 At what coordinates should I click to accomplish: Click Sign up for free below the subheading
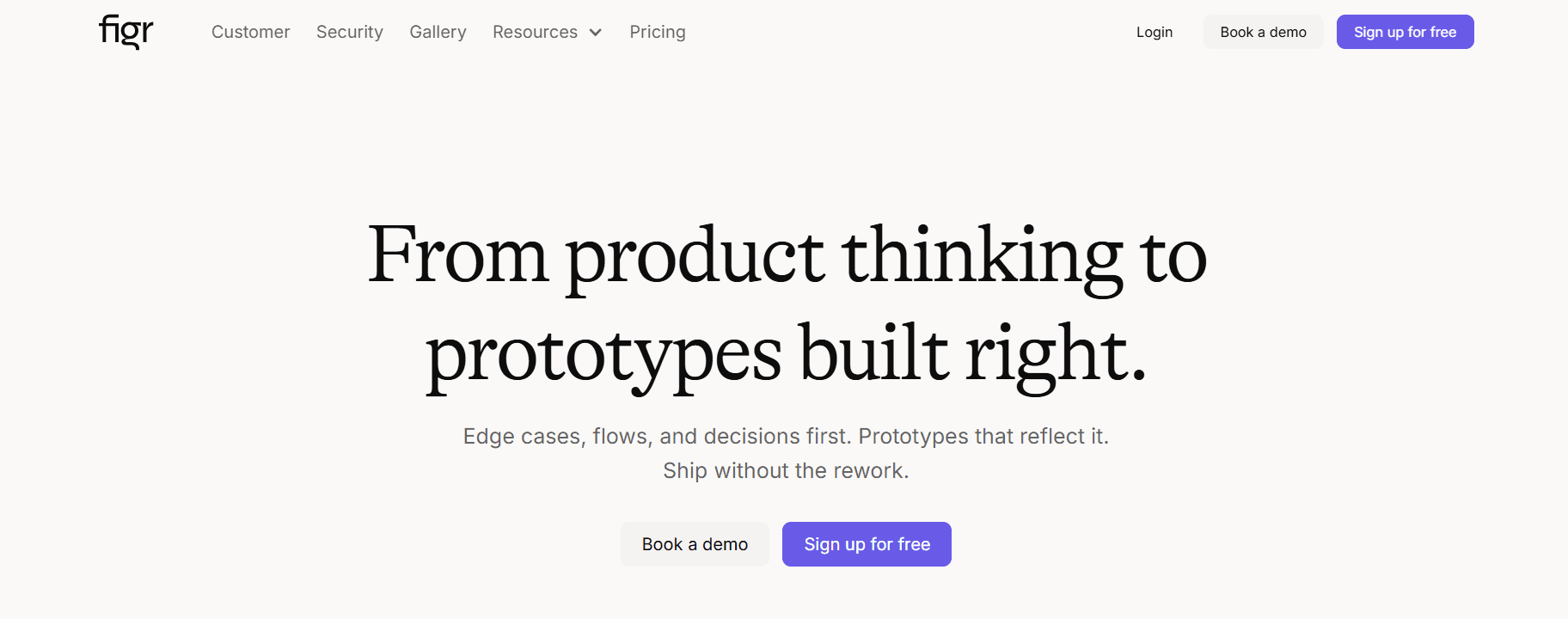click(x=867, y=544)
